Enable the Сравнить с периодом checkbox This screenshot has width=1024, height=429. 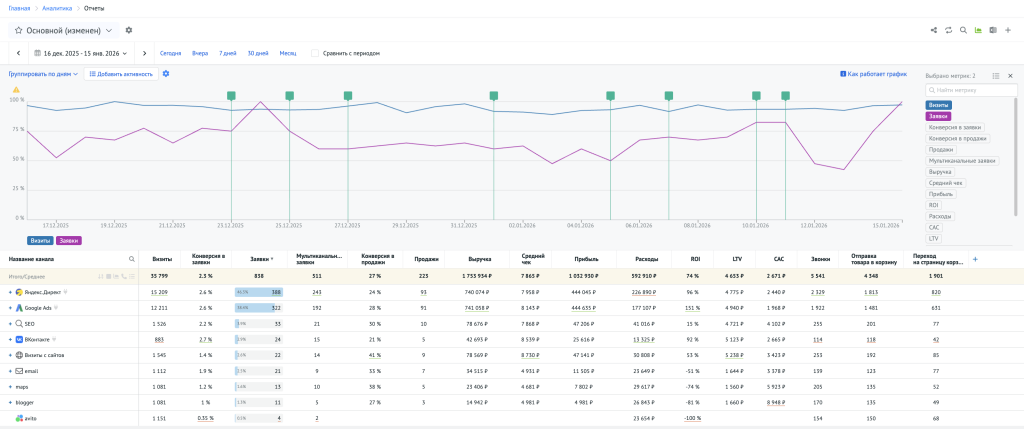pyautogui.click(x=316, y=53)
